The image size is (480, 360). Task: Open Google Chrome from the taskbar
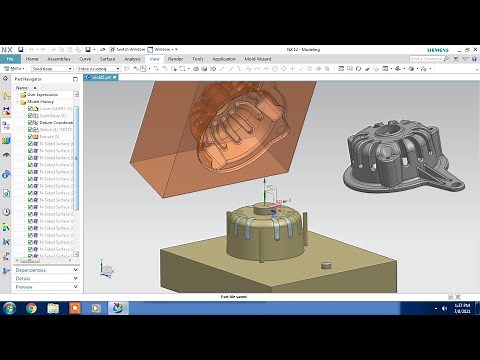pos(31,308)
